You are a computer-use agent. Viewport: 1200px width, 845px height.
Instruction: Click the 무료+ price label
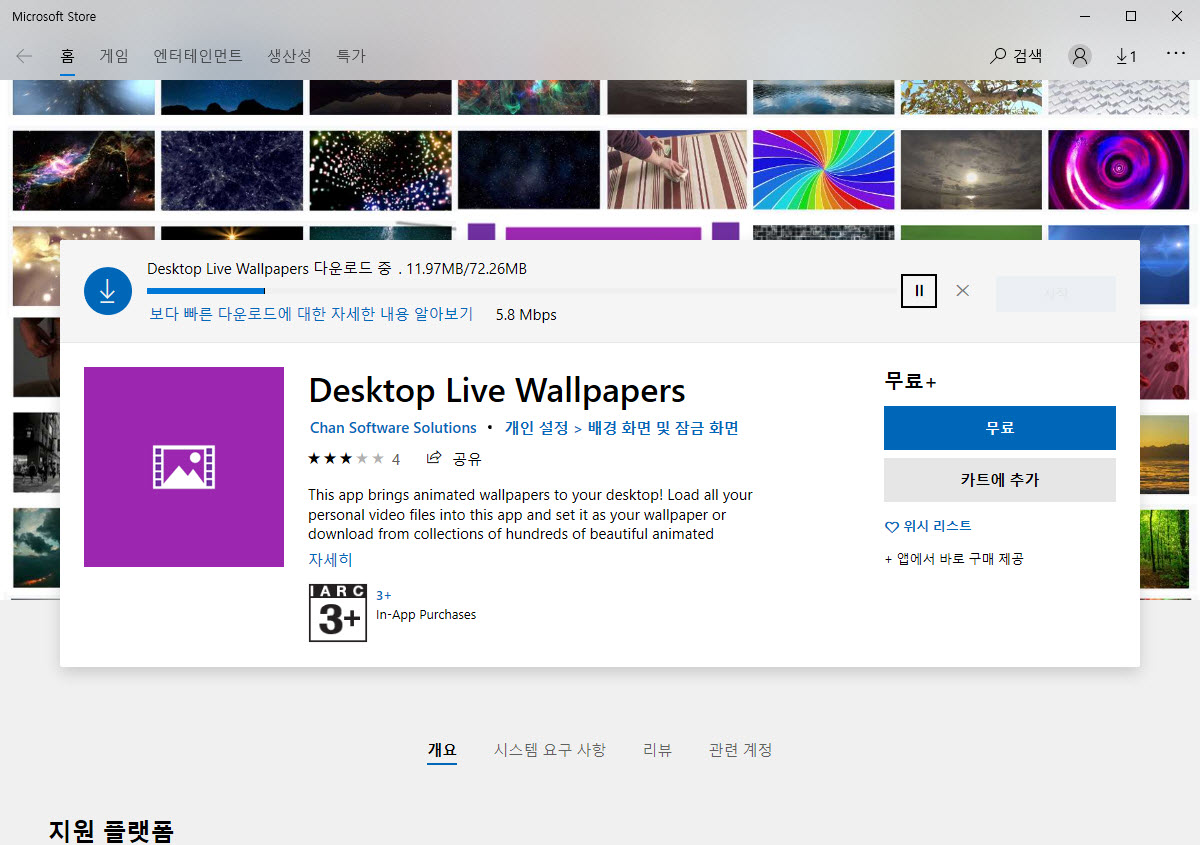(910, 381)
